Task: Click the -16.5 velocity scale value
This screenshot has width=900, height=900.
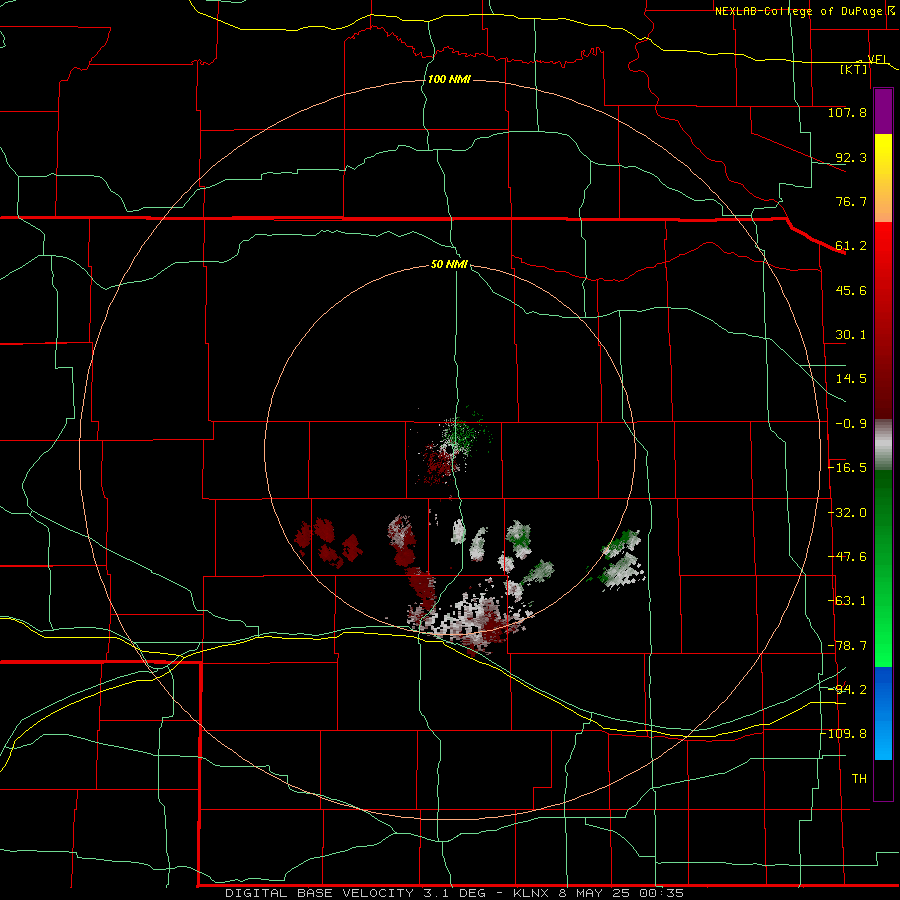Action: click(x=847, y=468)
